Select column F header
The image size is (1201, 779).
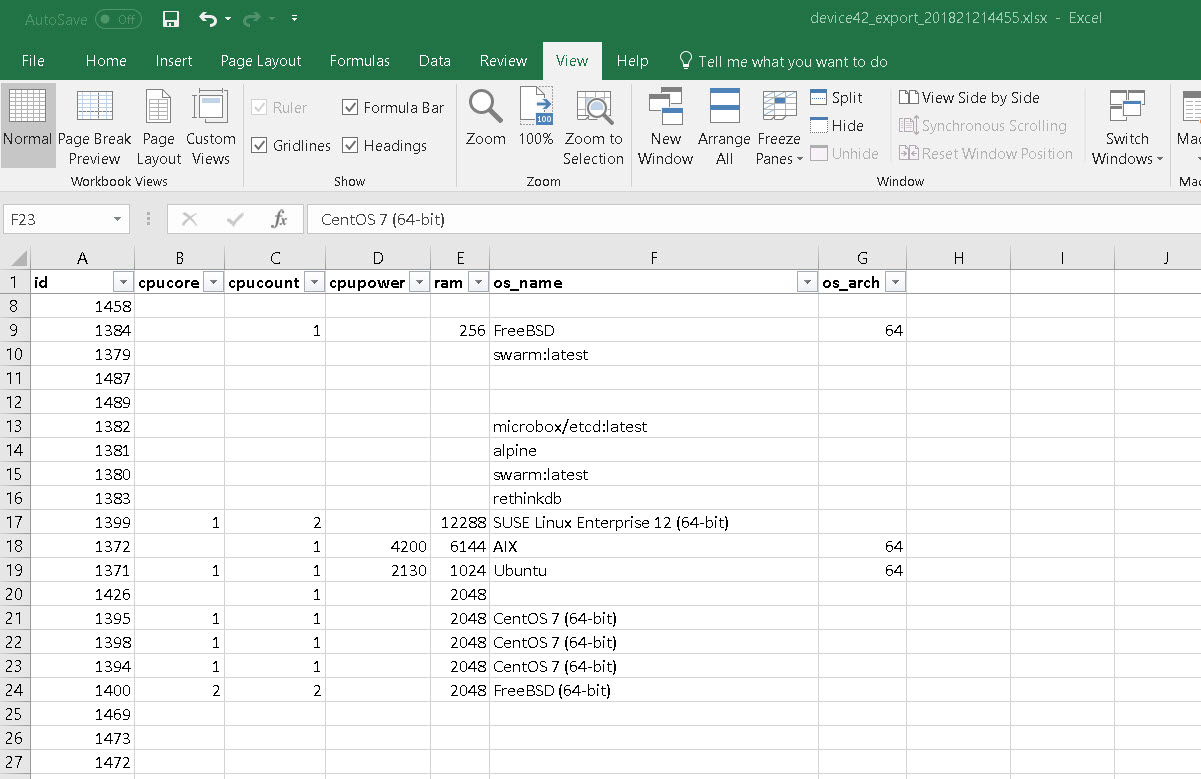tap(654, 258)
